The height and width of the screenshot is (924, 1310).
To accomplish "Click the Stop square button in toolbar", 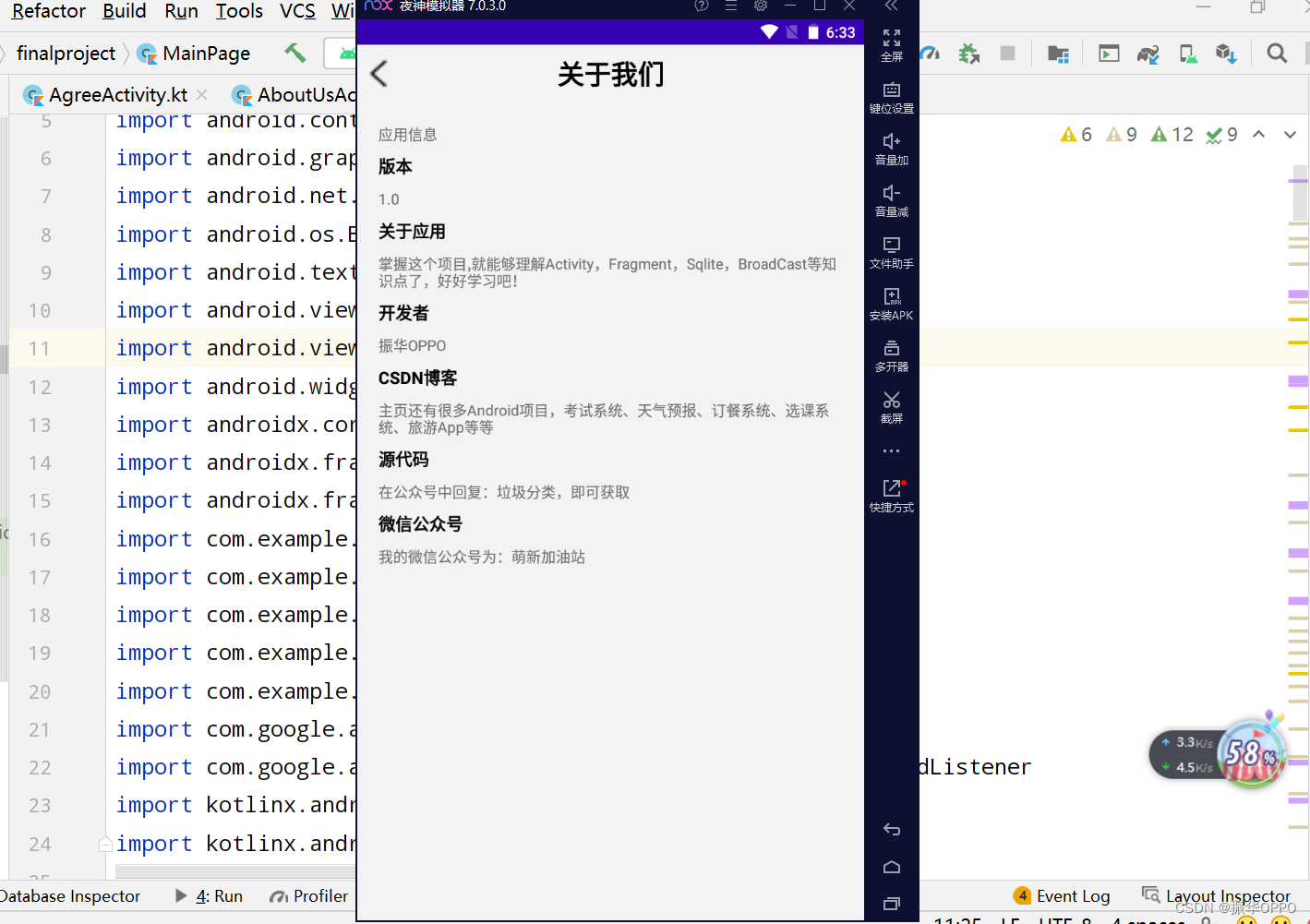I will point(1008,54).
